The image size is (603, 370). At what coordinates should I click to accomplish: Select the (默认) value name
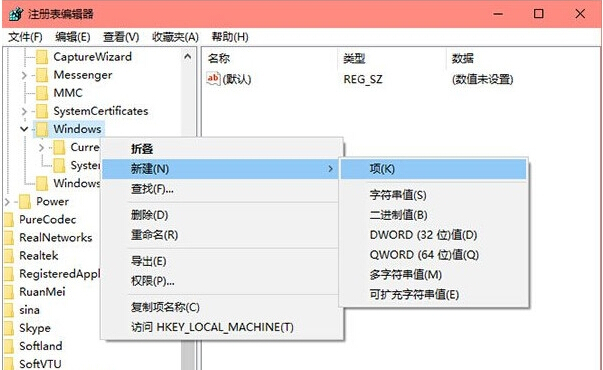[237, 80]
